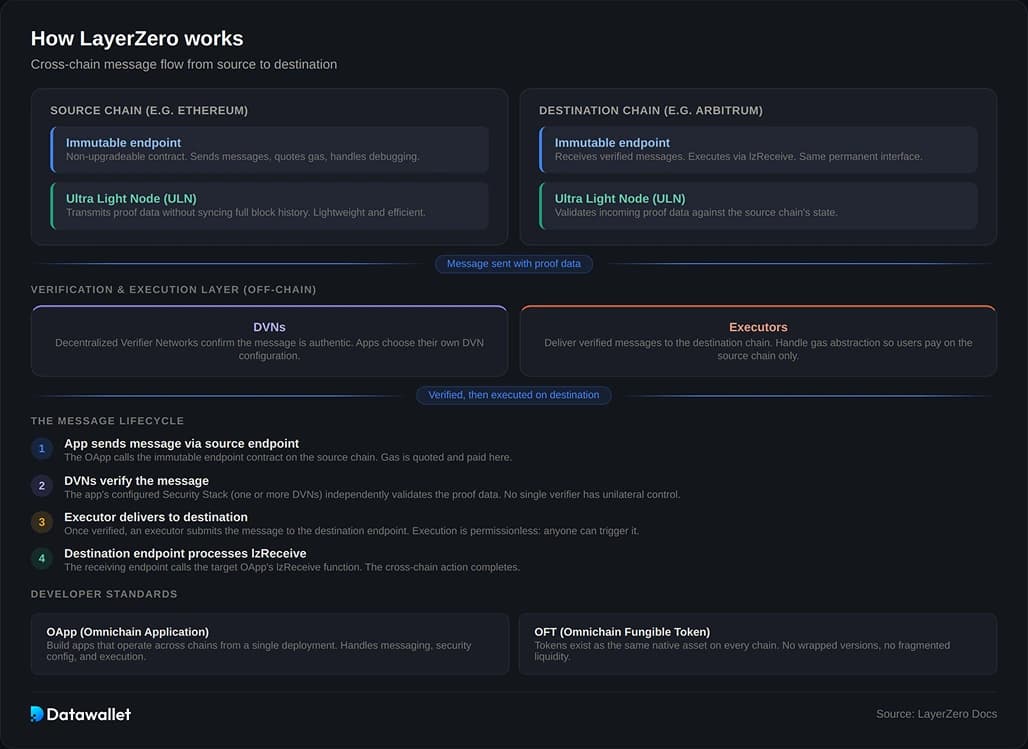Click the DVNs card
This screenshot has height=749, width=1028.
tap(270, 341)
